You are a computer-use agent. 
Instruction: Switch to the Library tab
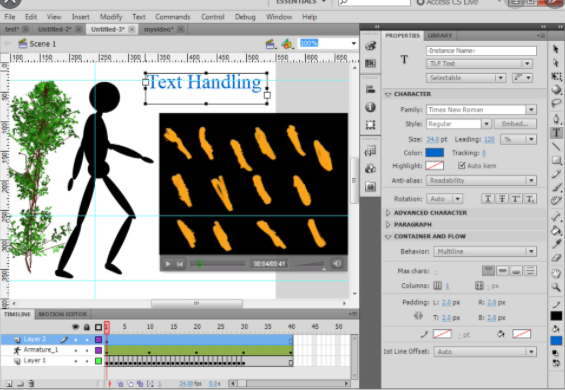[x=440, y=35]
